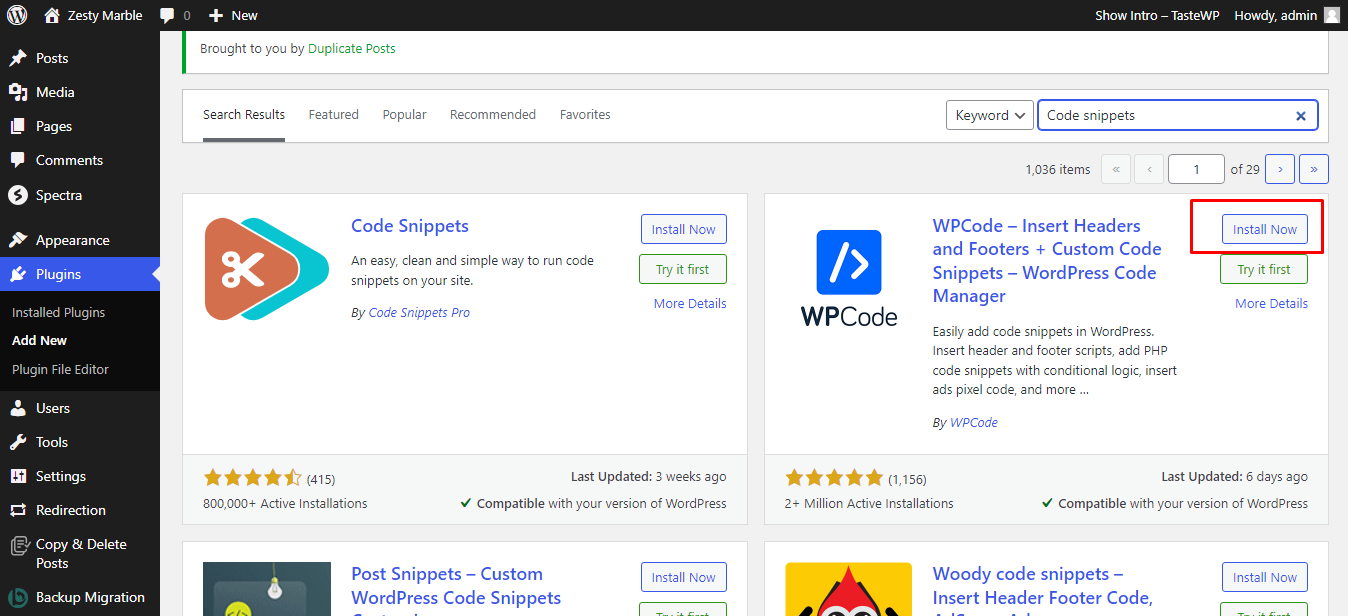Click the Settings icon in sidebar
Screen dimensions: 1348x616
click(x=18, y=476)
